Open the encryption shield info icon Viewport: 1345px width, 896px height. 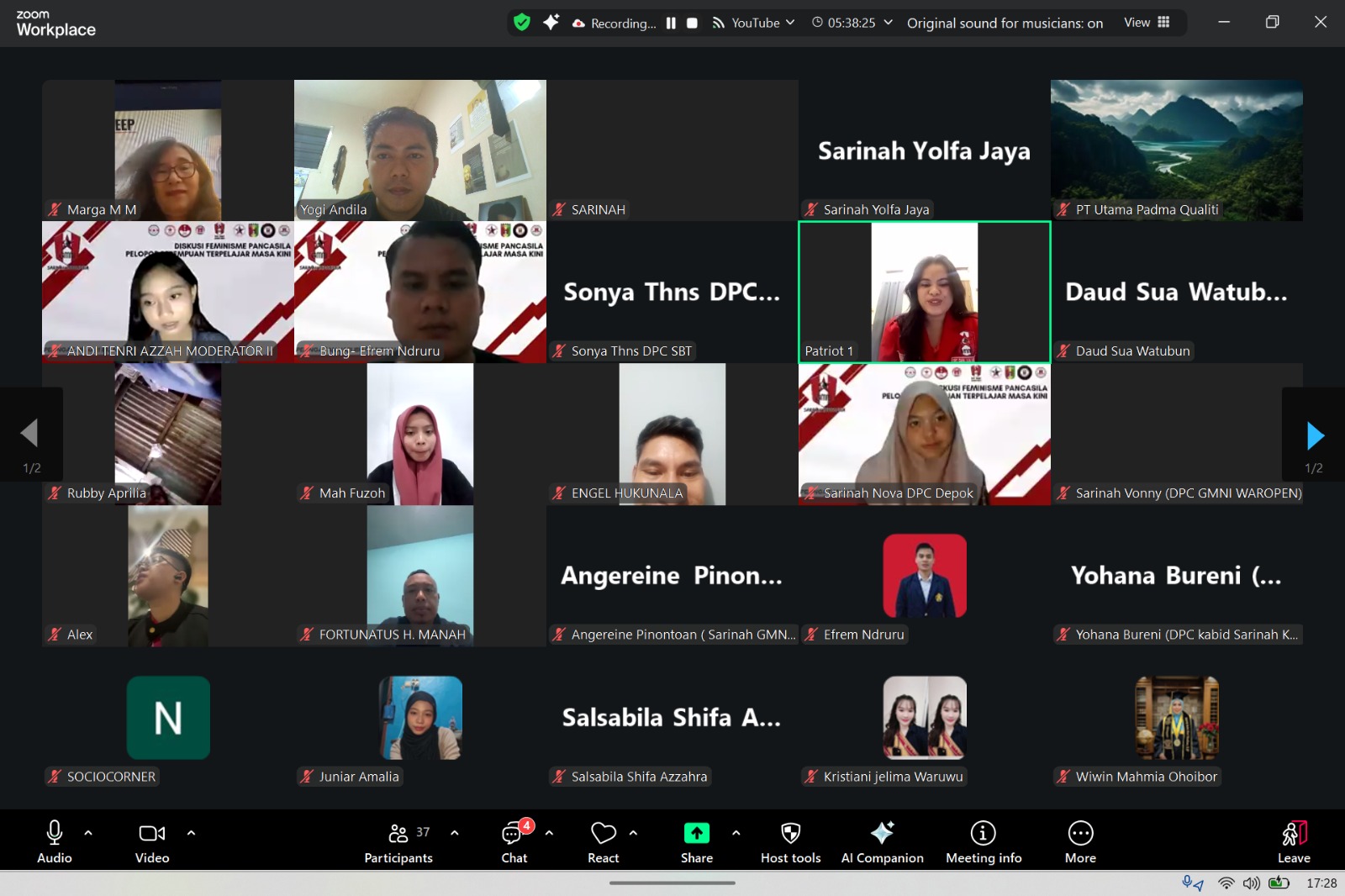pyautogui.click(x=522, y=23)
